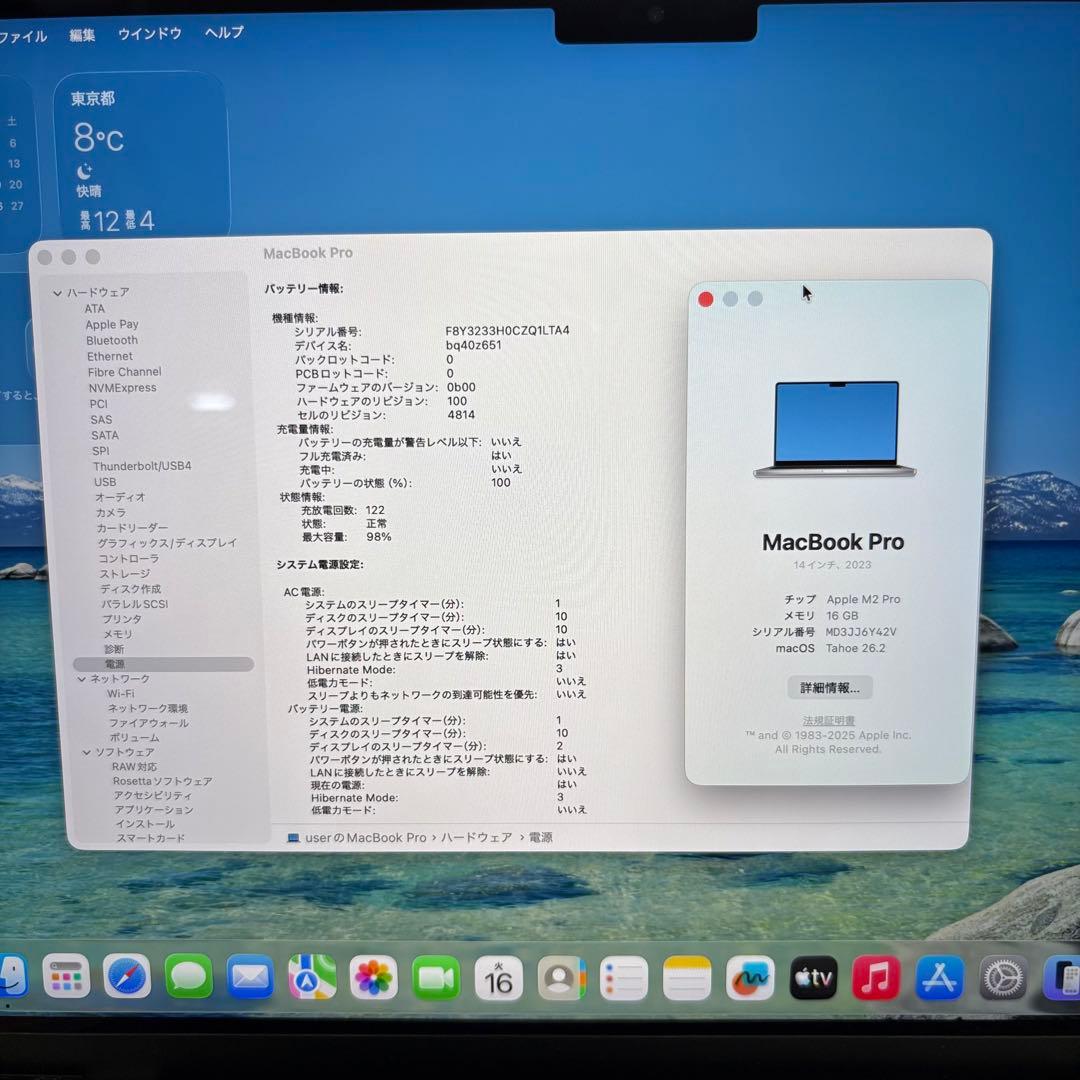Open the ウインドウ menu in the menu bar

coord(148,33)
